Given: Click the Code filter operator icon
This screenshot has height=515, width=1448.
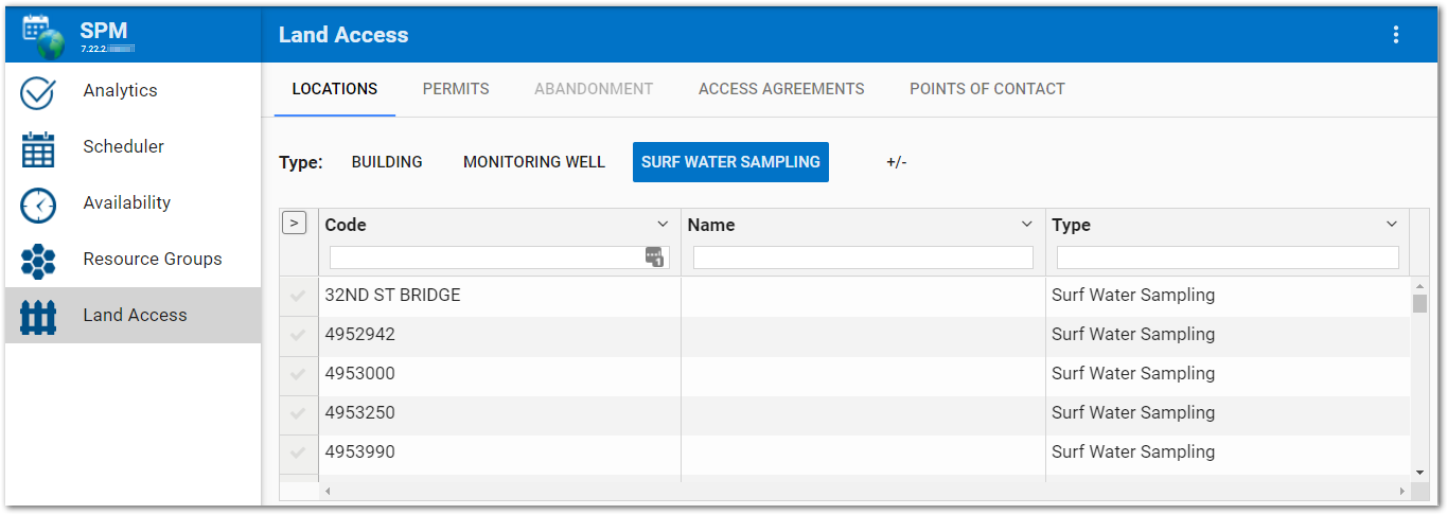Looking at the screenshot, I should pyautogui.click(x=654, y=258).
